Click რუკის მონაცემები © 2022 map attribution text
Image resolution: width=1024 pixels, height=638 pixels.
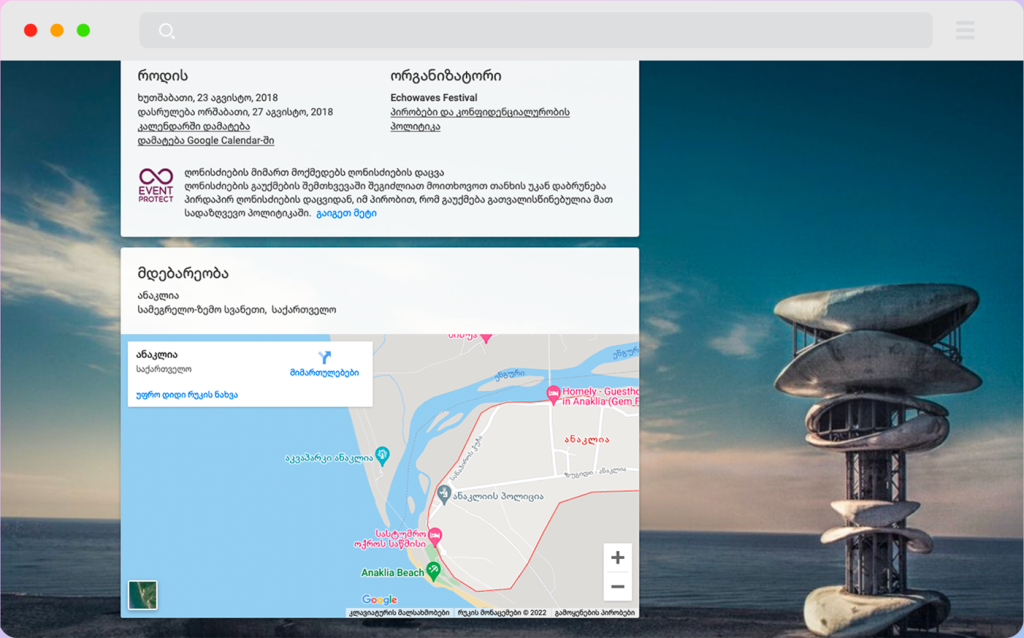[x=502, y=613]
